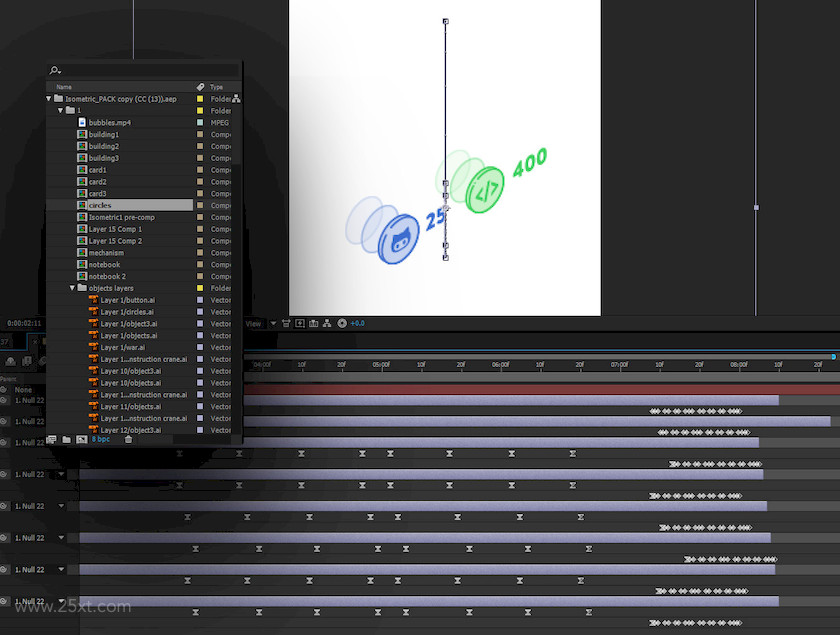The width and height of the screenshot is (840, 635).
Task: Click the bottom vertex of the vertical path
Action: (446, 258)
